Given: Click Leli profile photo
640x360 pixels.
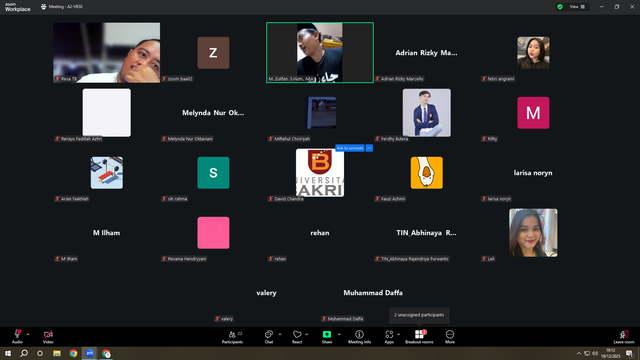Looking at the screenshot, I should (x=533, y=233).
